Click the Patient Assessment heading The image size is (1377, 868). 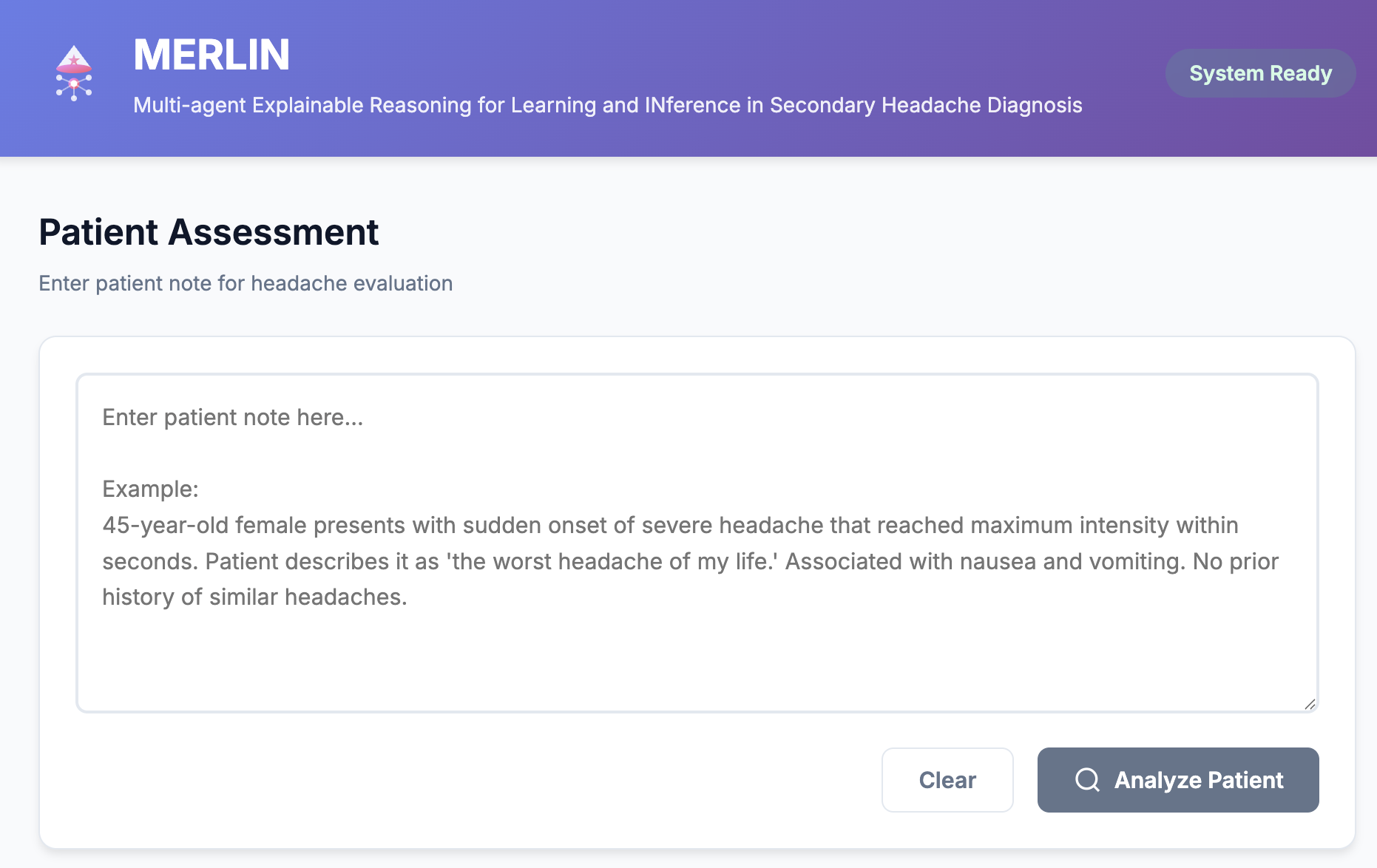[209, 232]
